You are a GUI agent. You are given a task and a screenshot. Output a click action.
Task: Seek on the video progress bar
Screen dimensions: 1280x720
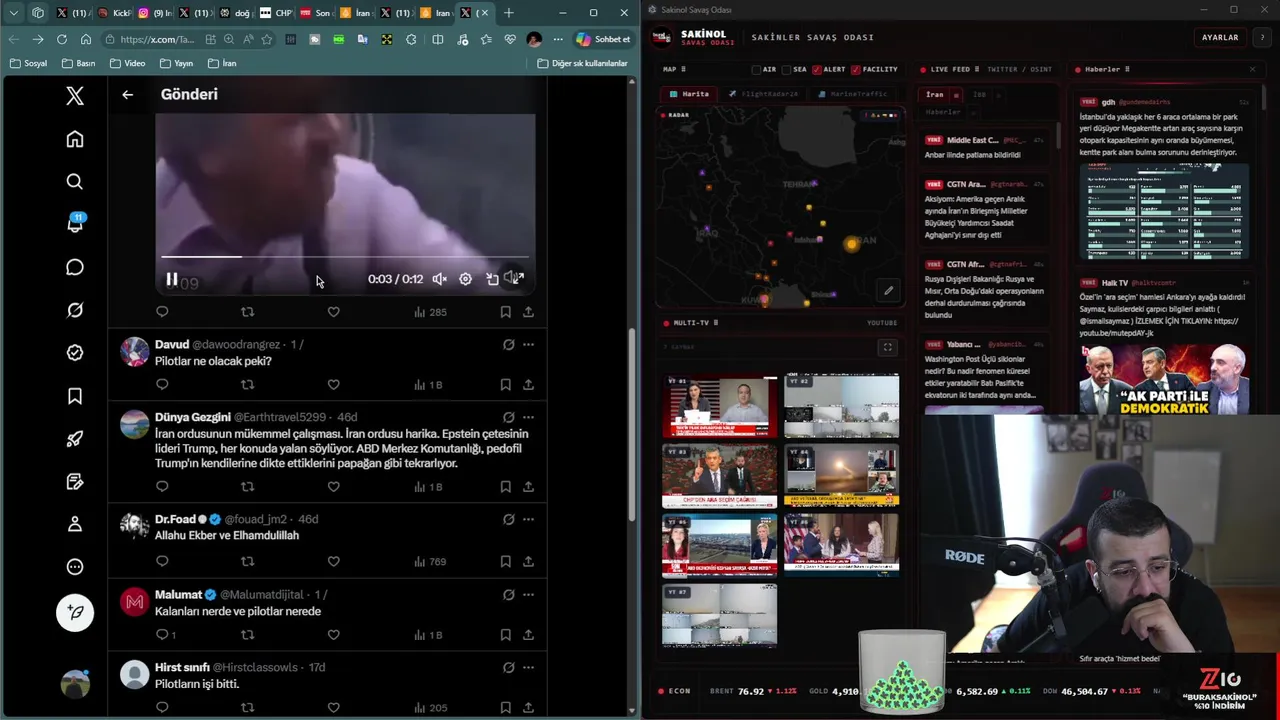[345, 257]
